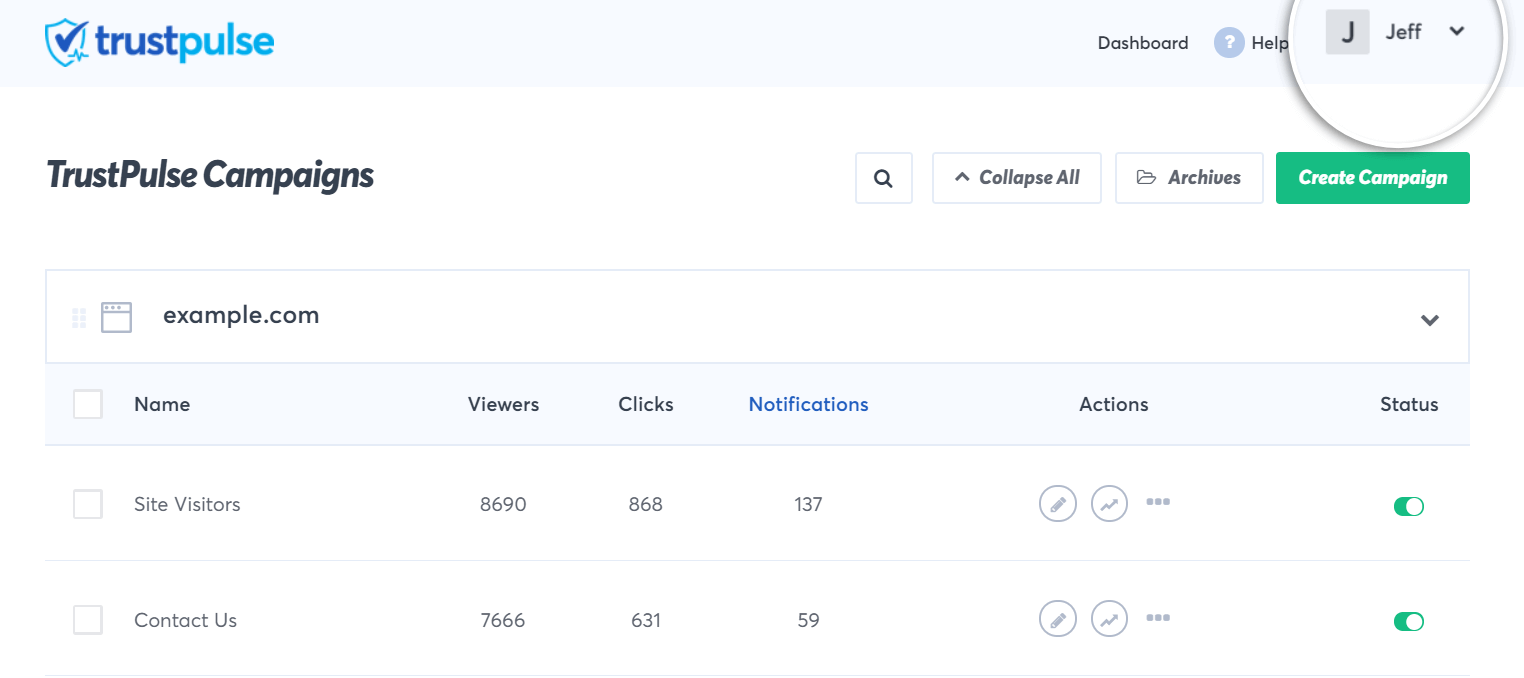This screenshot has width=1524, height=678.
Task: Click the 7666 viewers value
Action: (503, 620)
